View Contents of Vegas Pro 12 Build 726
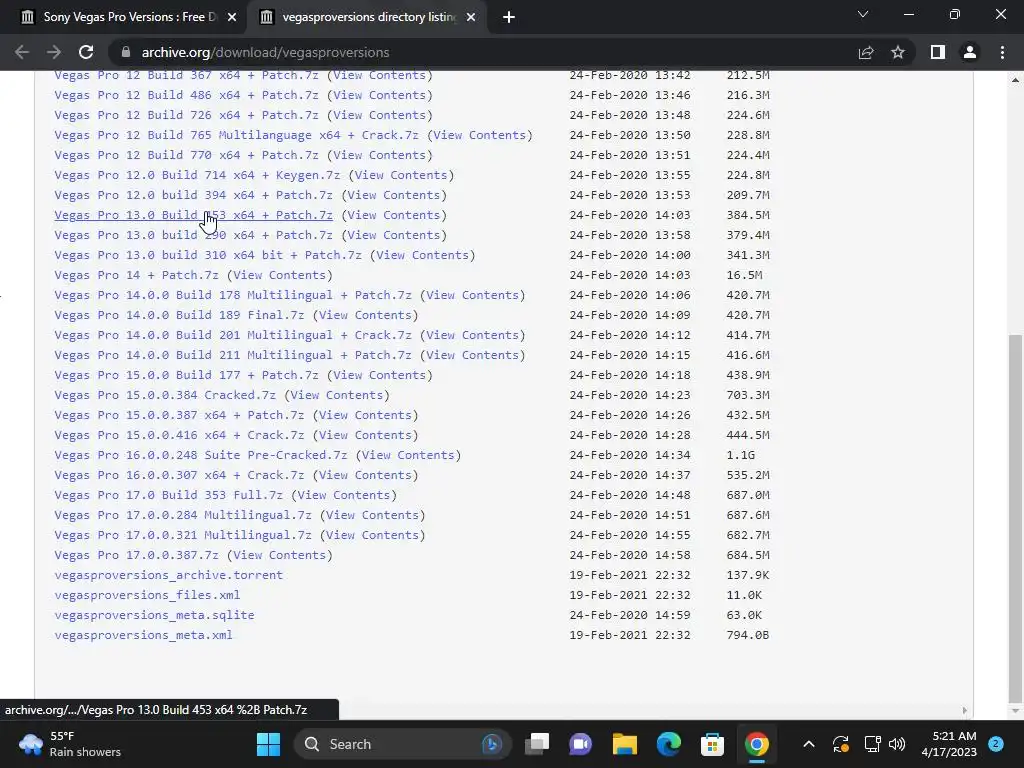Viewport: 1024px width, 768px height. coord(379,115)
